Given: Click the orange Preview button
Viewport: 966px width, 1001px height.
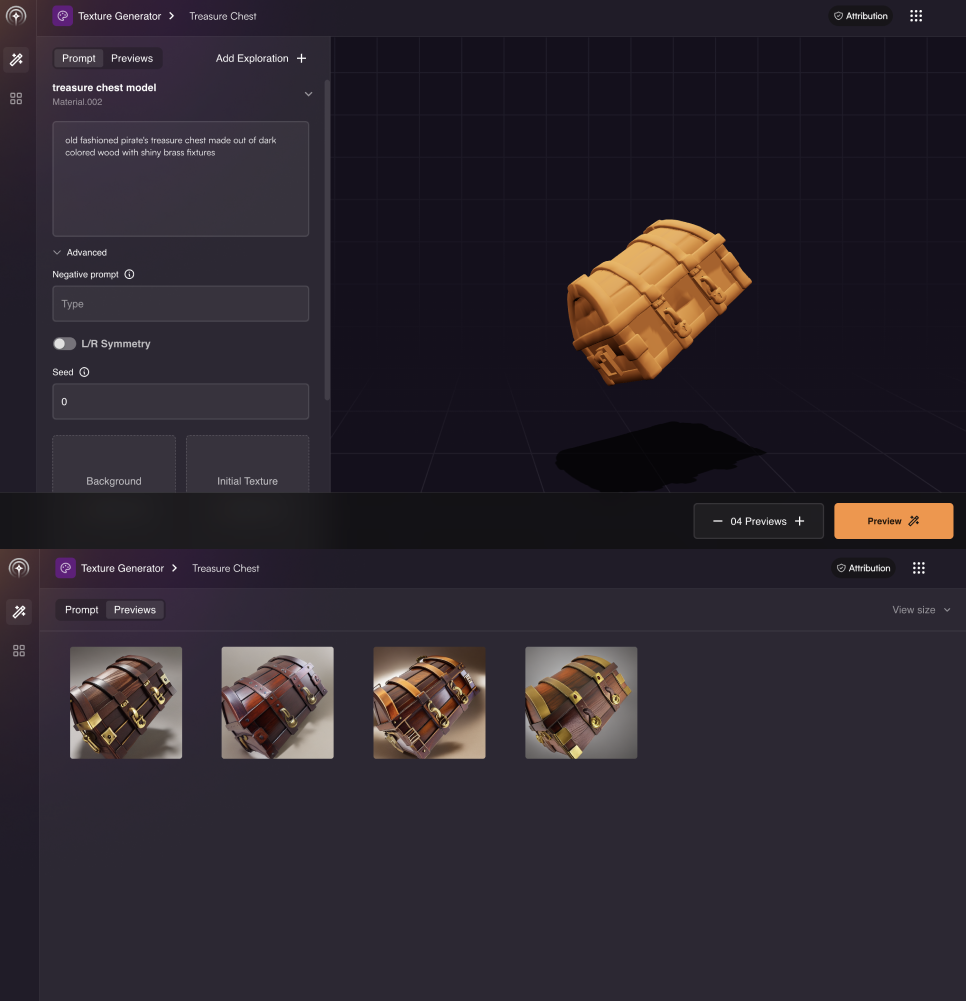Looking at the screenshot, I should coord(893,521).
